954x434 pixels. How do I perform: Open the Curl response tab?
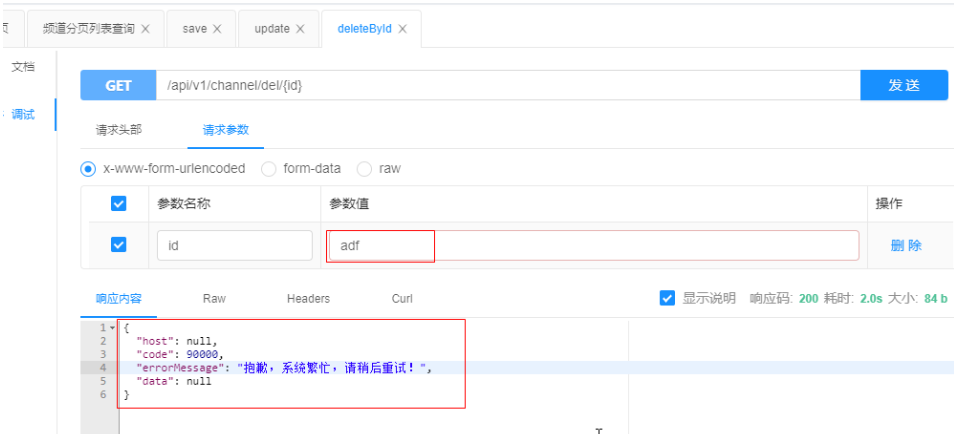pos(402,298)
